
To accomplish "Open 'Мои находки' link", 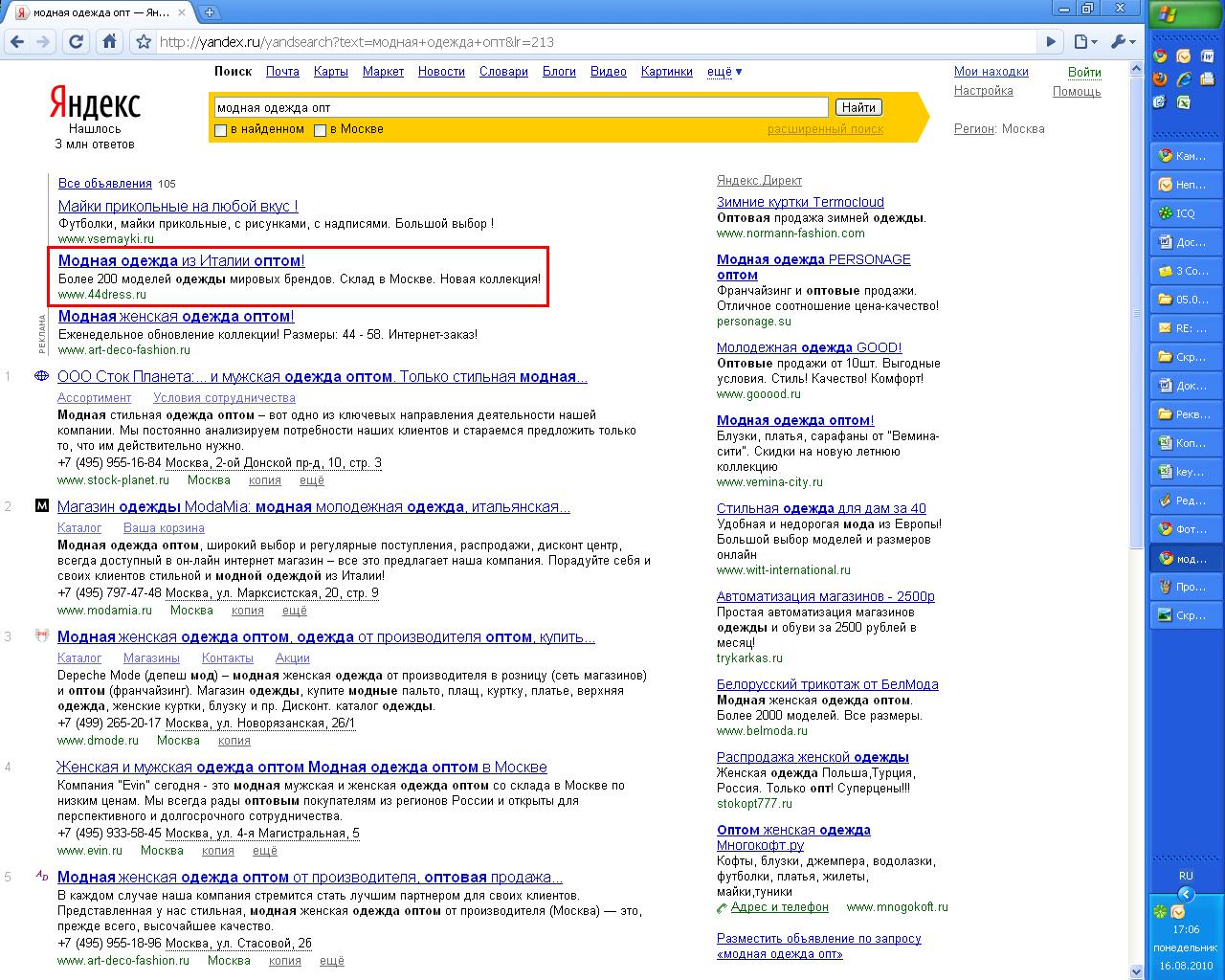I will pos(991,72).
